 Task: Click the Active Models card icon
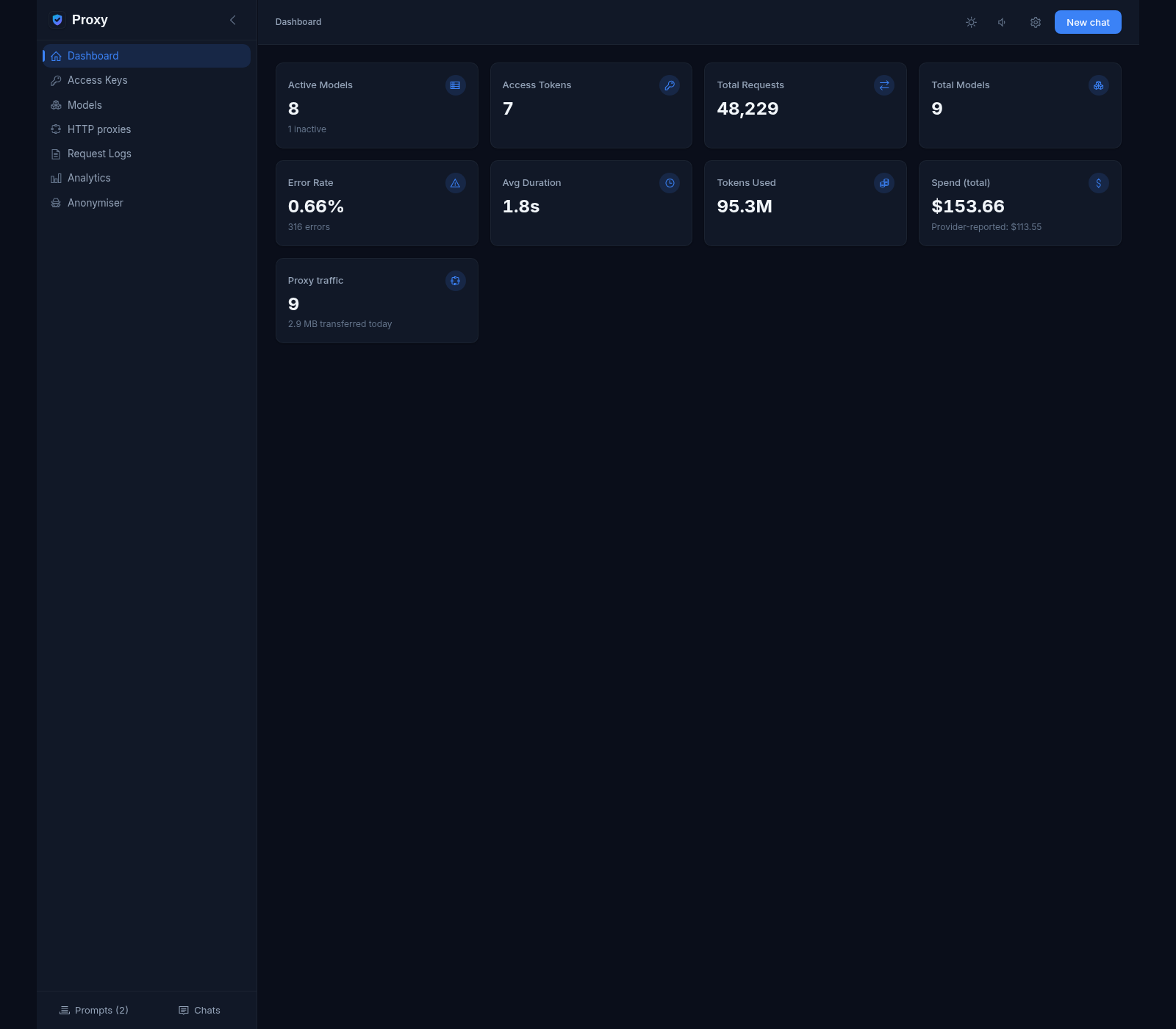456,85
